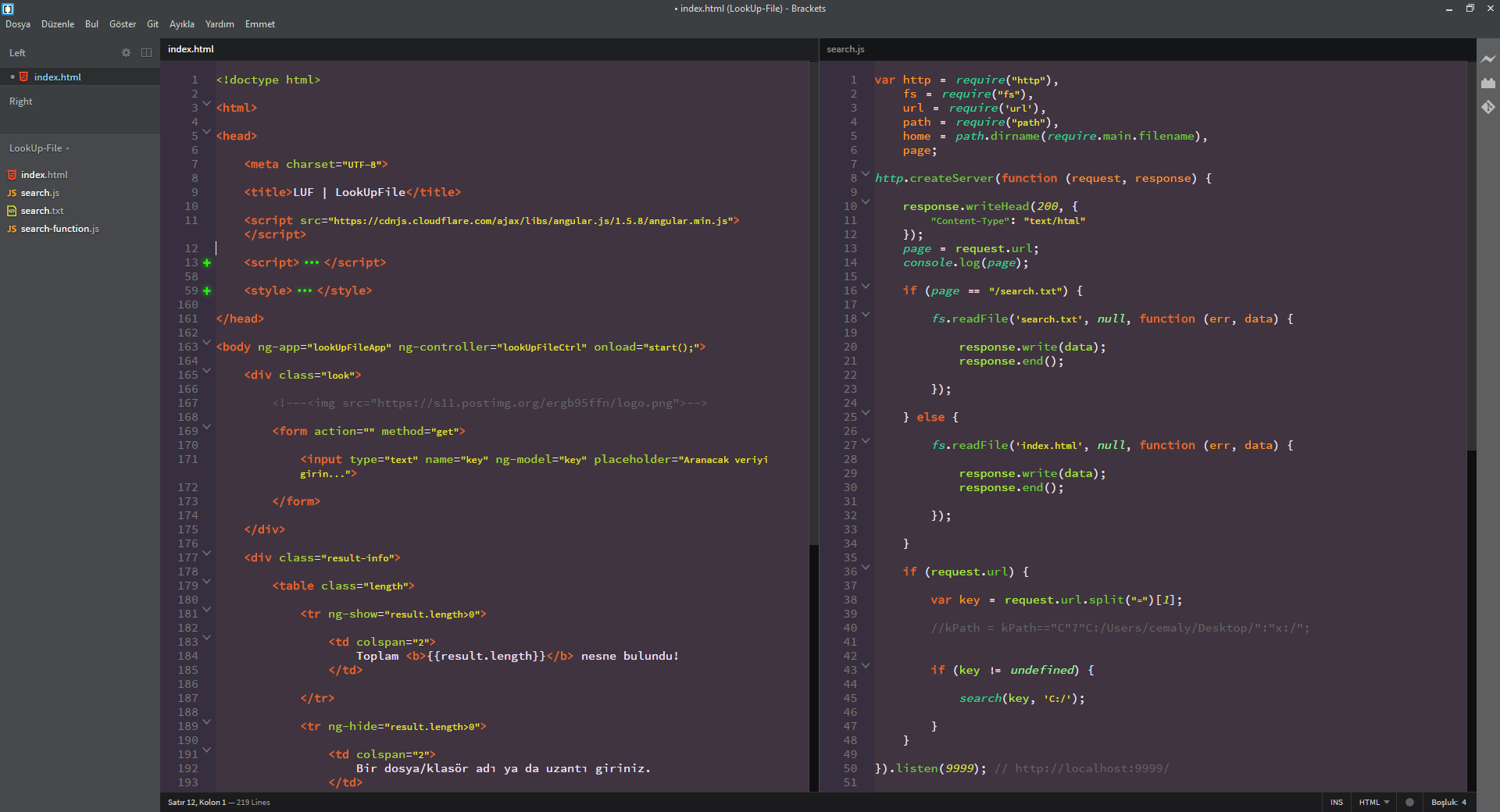Click the ellipsis marker inside the folded style tag

point(305,291)
